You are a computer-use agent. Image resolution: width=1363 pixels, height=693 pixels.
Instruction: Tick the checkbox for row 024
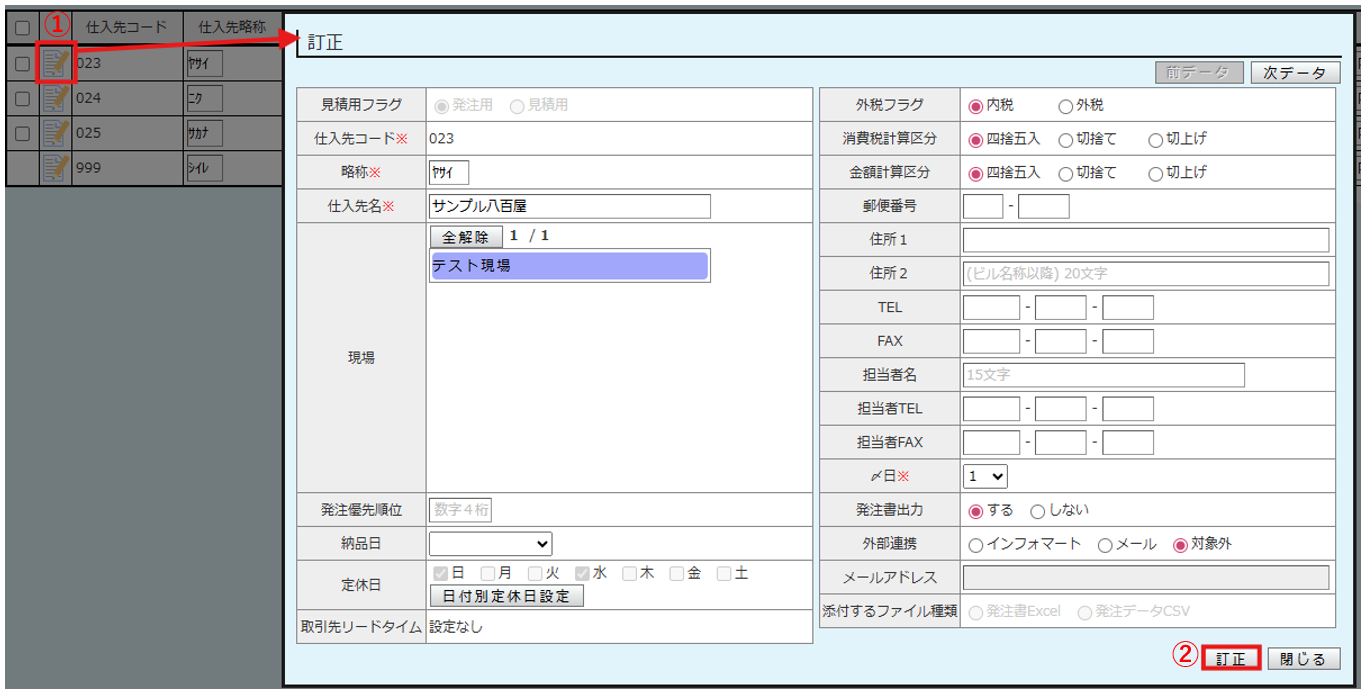22,98
